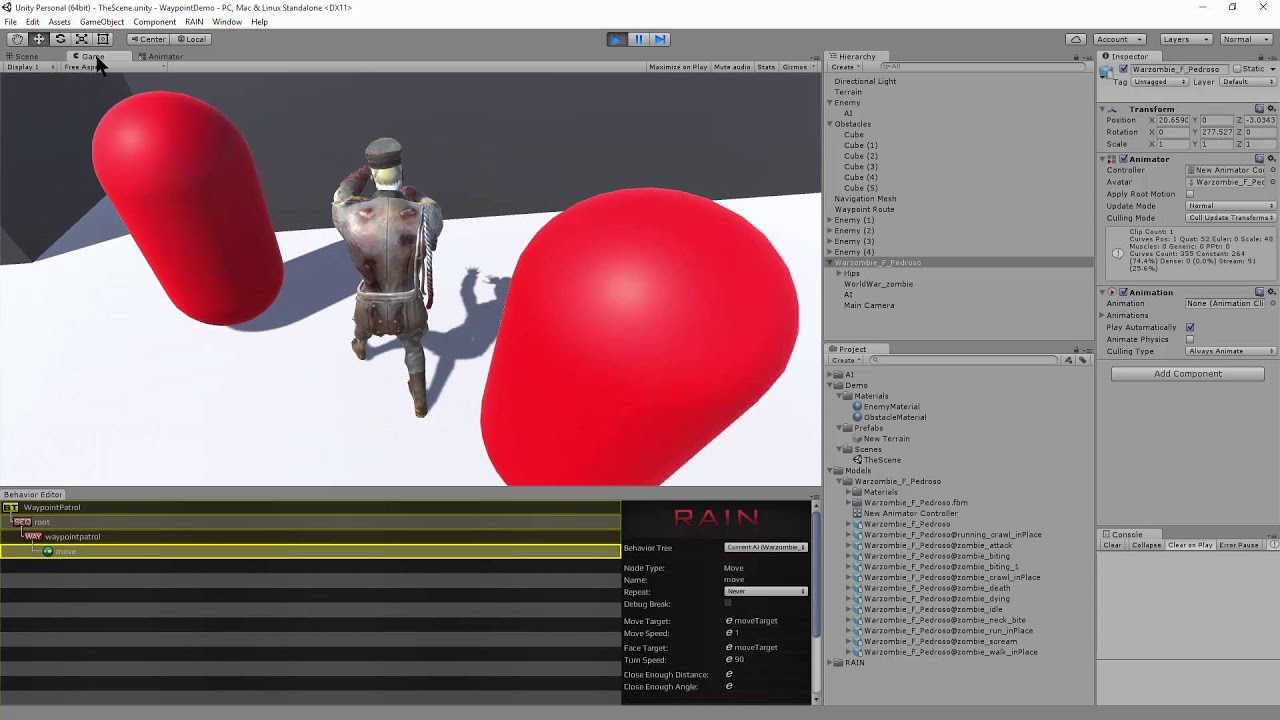Select the Scale tool

[x=81, y=39]
